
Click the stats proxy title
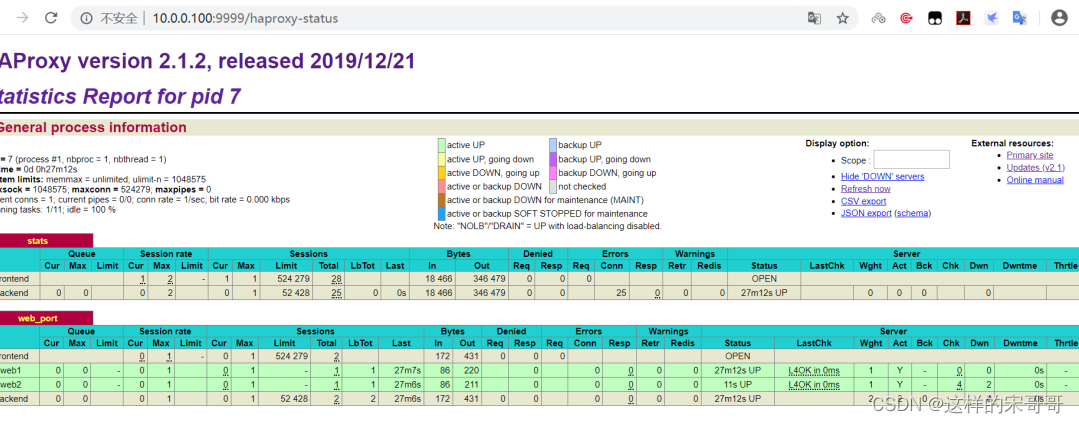click(38, 241)
